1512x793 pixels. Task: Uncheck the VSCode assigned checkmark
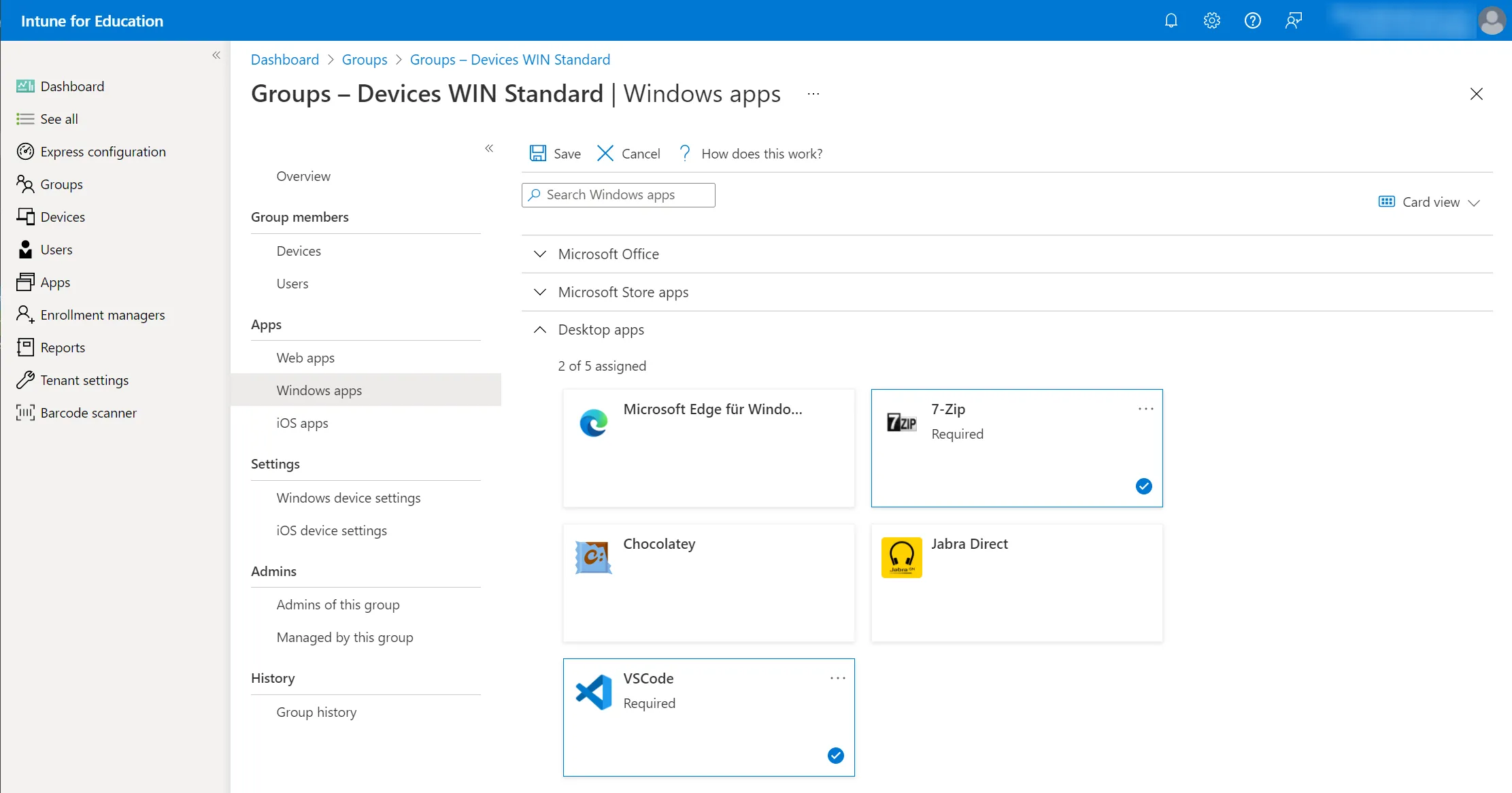(836, 756)
